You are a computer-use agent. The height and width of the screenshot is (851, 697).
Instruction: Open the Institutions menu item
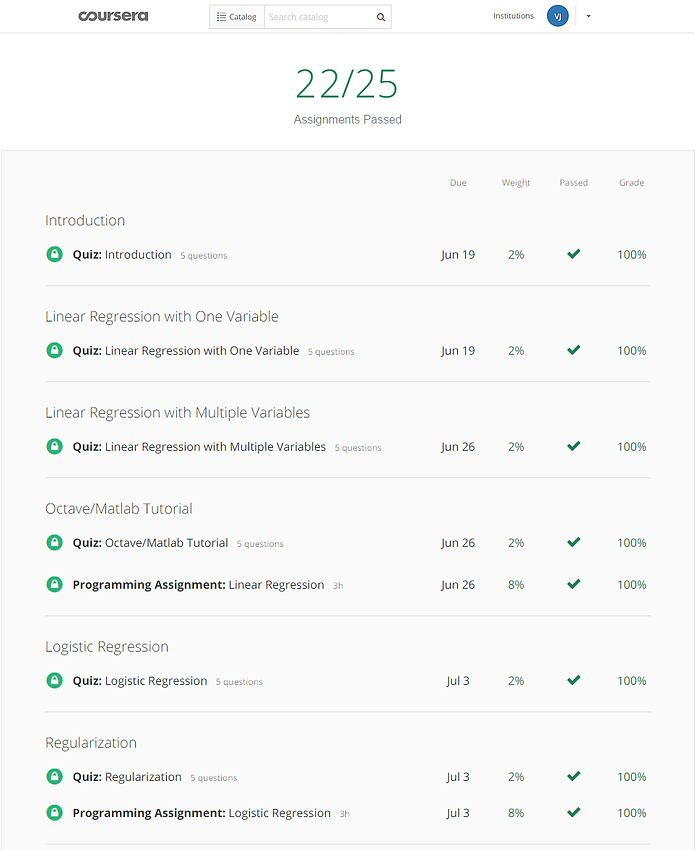[513, 16]
